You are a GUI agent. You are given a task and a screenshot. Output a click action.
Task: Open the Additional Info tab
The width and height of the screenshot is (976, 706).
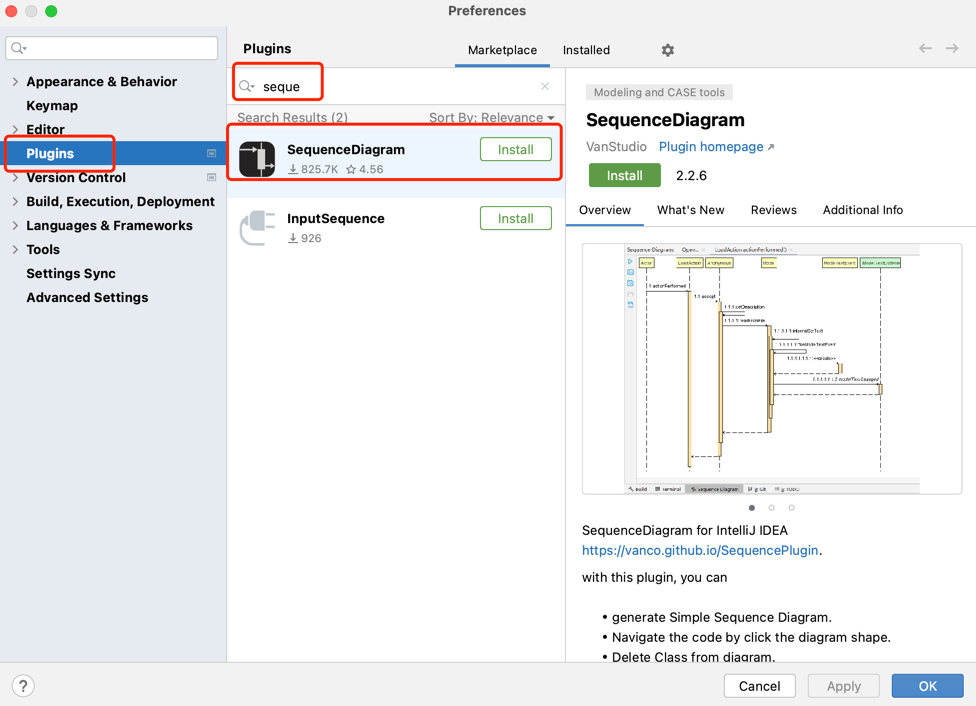tap(863, 210)
